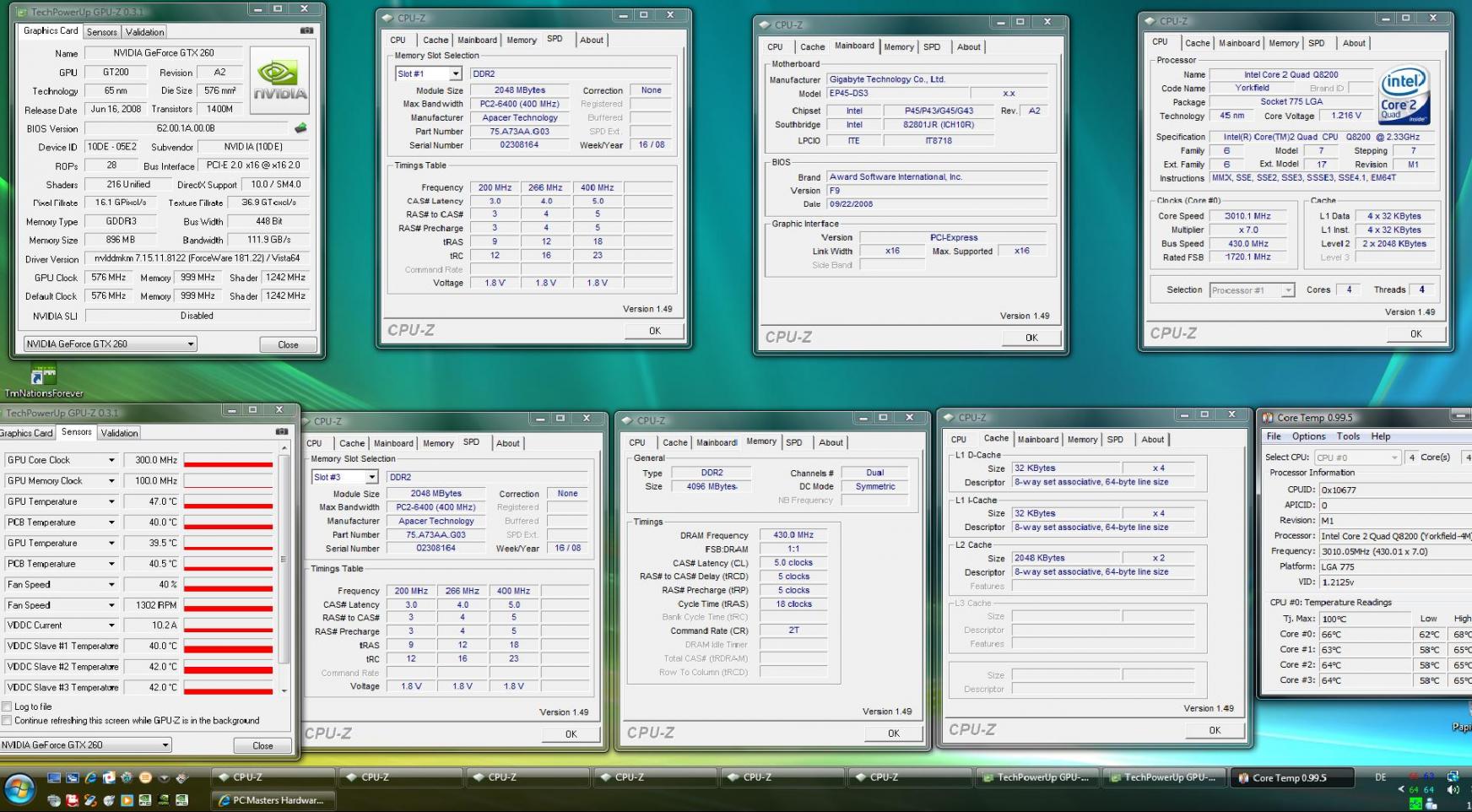Open GPU Temperature dropdown on the 47.0 °C row
Image resolution: width=1472 pixels, height=812 pixels.
pos(111,501)
